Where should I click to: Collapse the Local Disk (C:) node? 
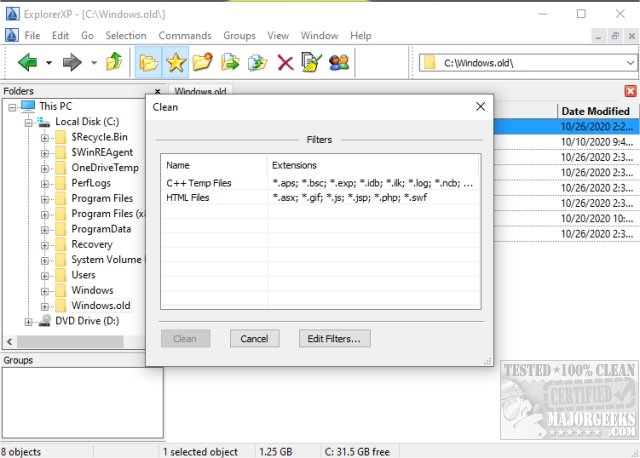(x=29, y=122)
